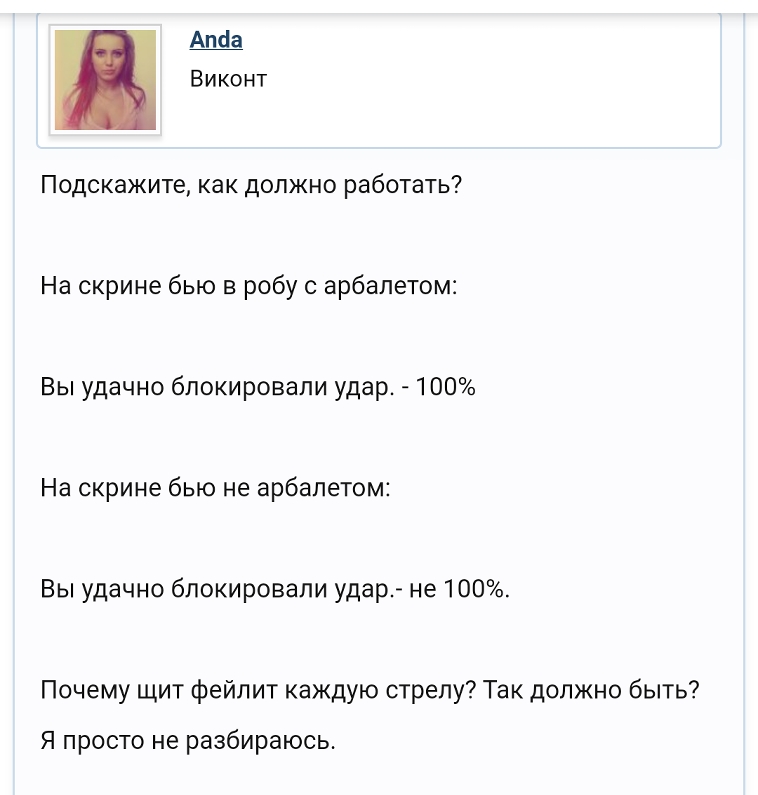Screen dimensions: 758x795
Task: Click the Виконт rank label
Action: point(228,78)
